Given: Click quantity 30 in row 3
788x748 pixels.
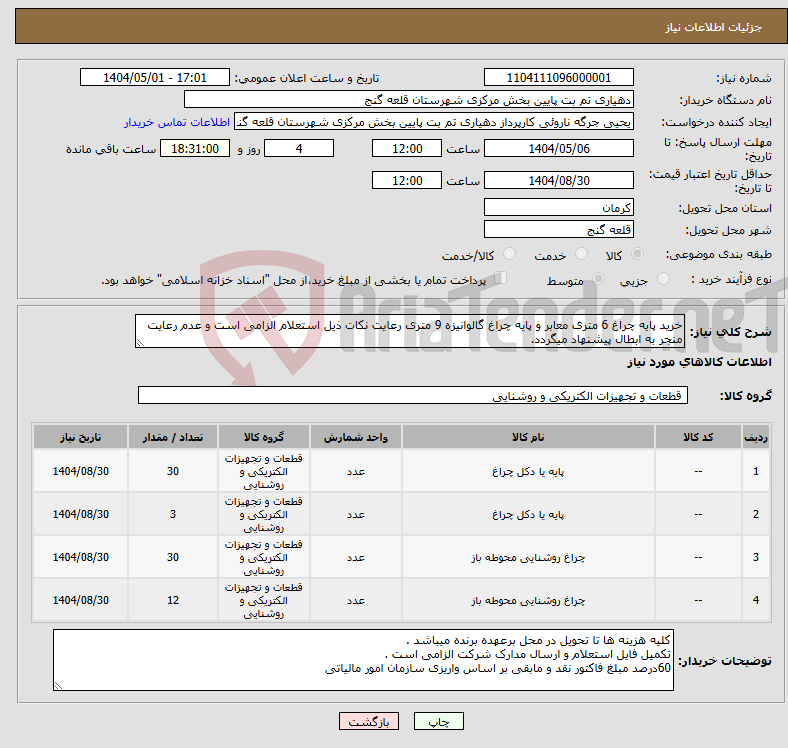Looking at the screenshot, I should 173,557.
